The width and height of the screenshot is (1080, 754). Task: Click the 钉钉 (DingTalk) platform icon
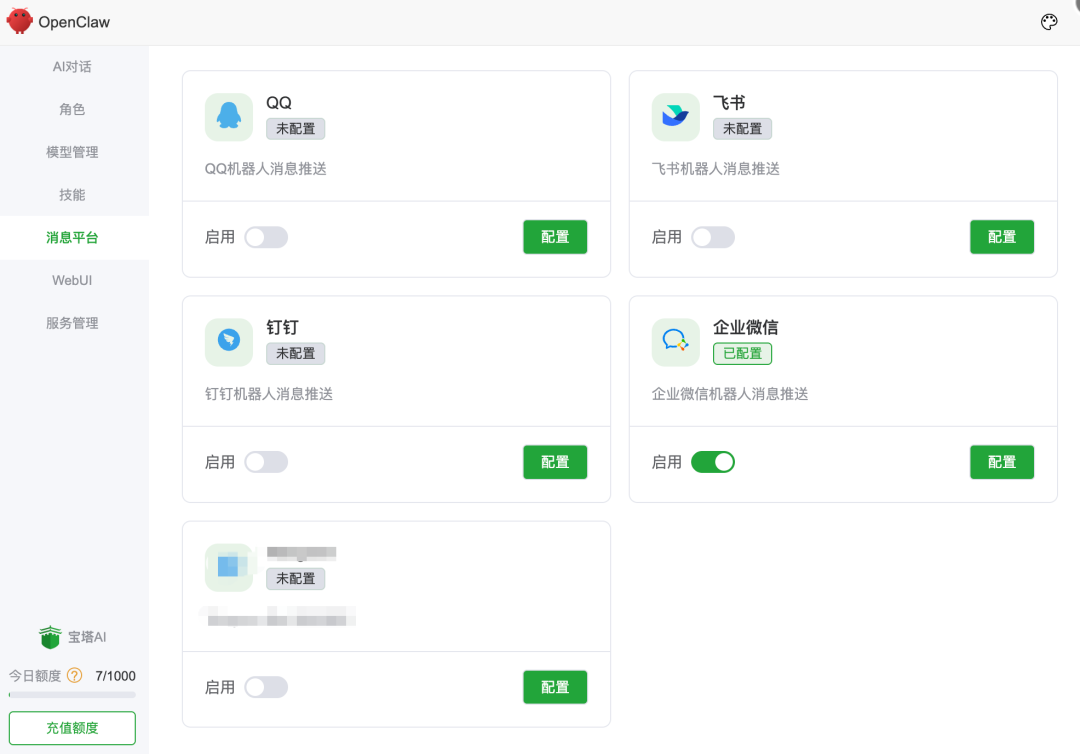[x=228, y=341]
